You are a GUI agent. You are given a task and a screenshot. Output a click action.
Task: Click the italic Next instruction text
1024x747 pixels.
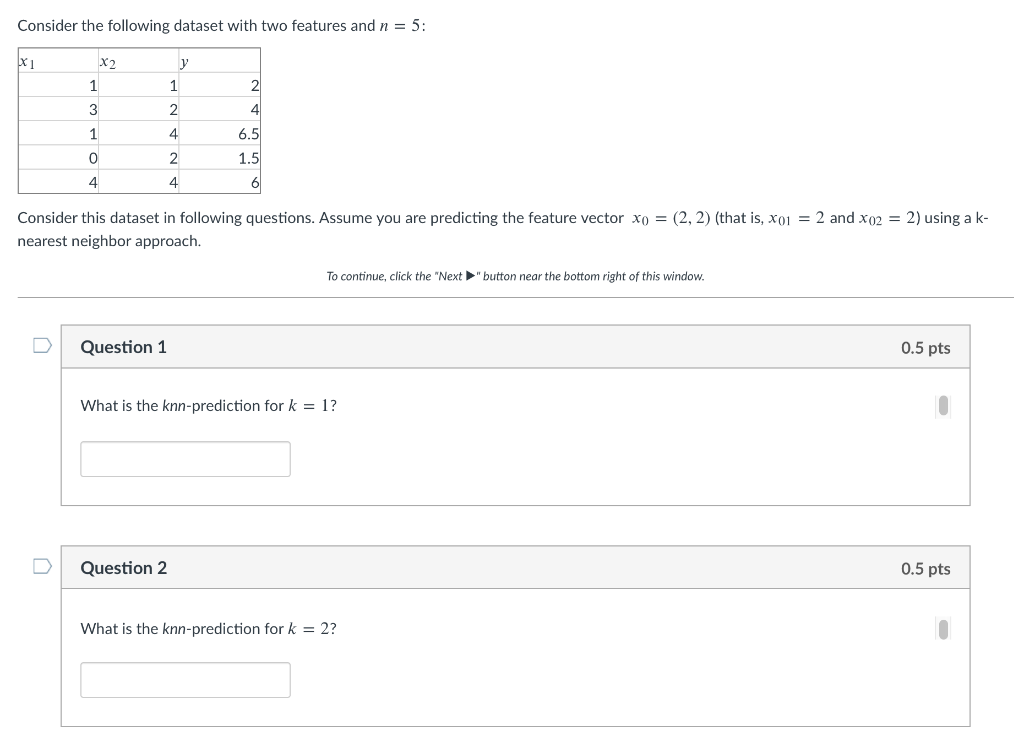[516, 276]
